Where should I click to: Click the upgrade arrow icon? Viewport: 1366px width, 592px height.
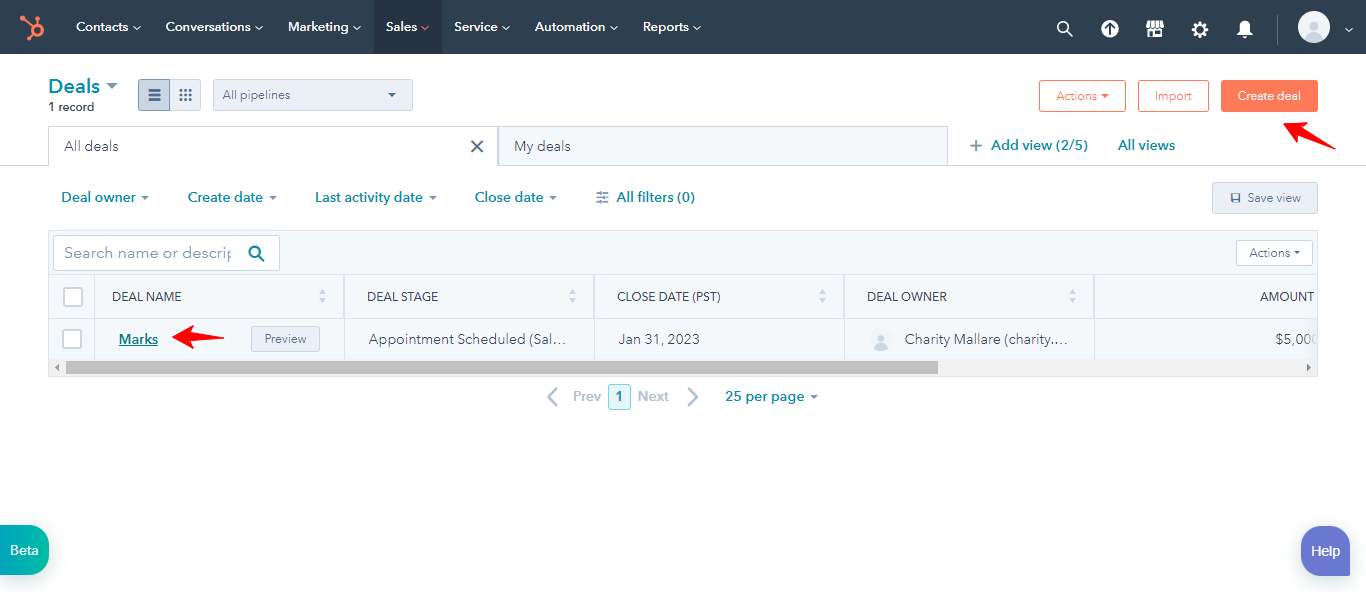pos(1110,28)
